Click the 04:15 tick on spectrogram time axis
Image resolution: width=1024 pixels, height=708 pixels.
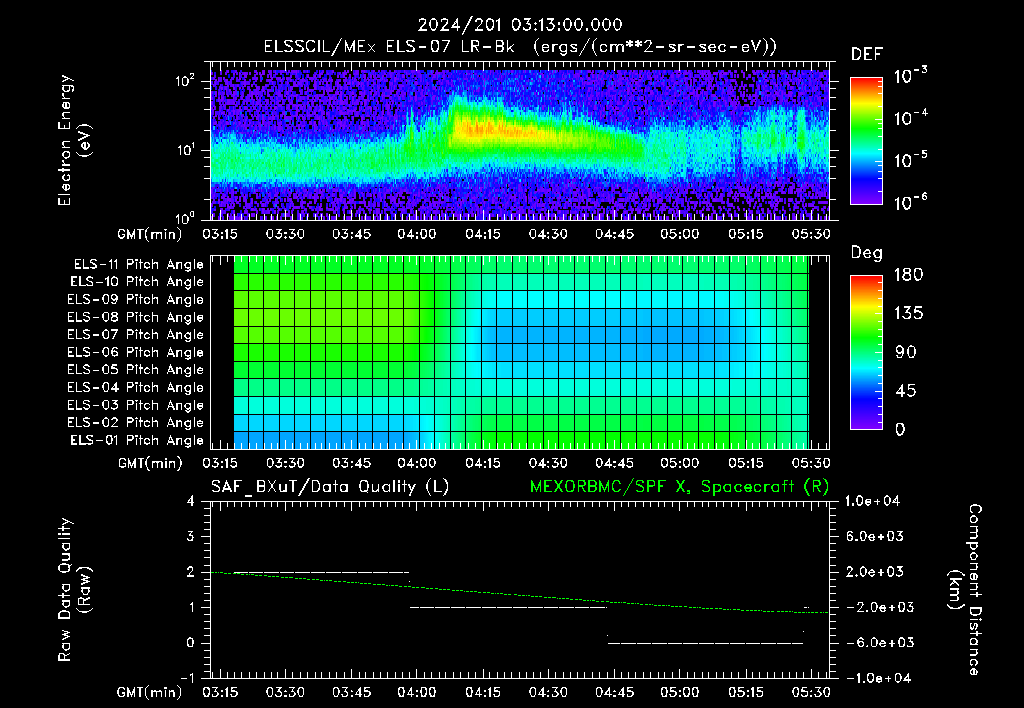(x=483, y=234)
